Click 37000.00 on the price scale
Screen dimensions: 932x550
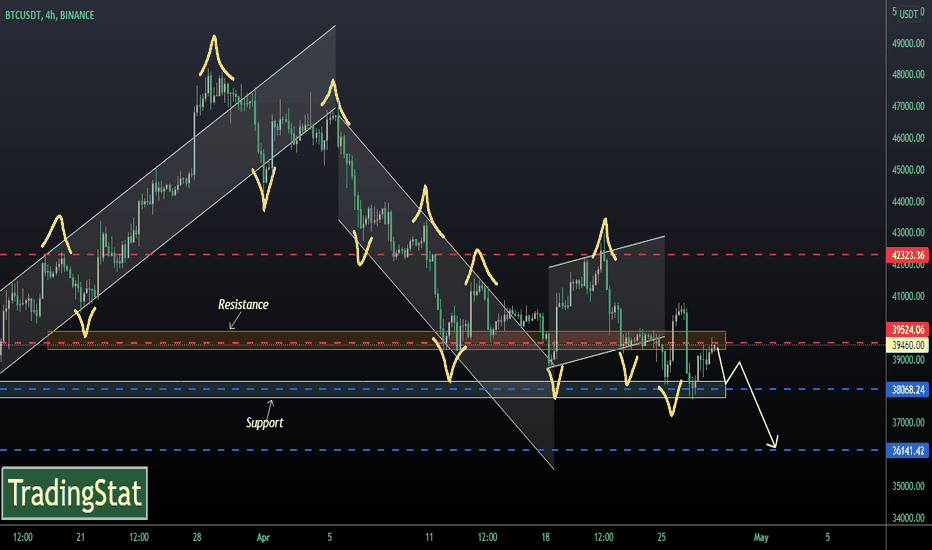point(908,422)
